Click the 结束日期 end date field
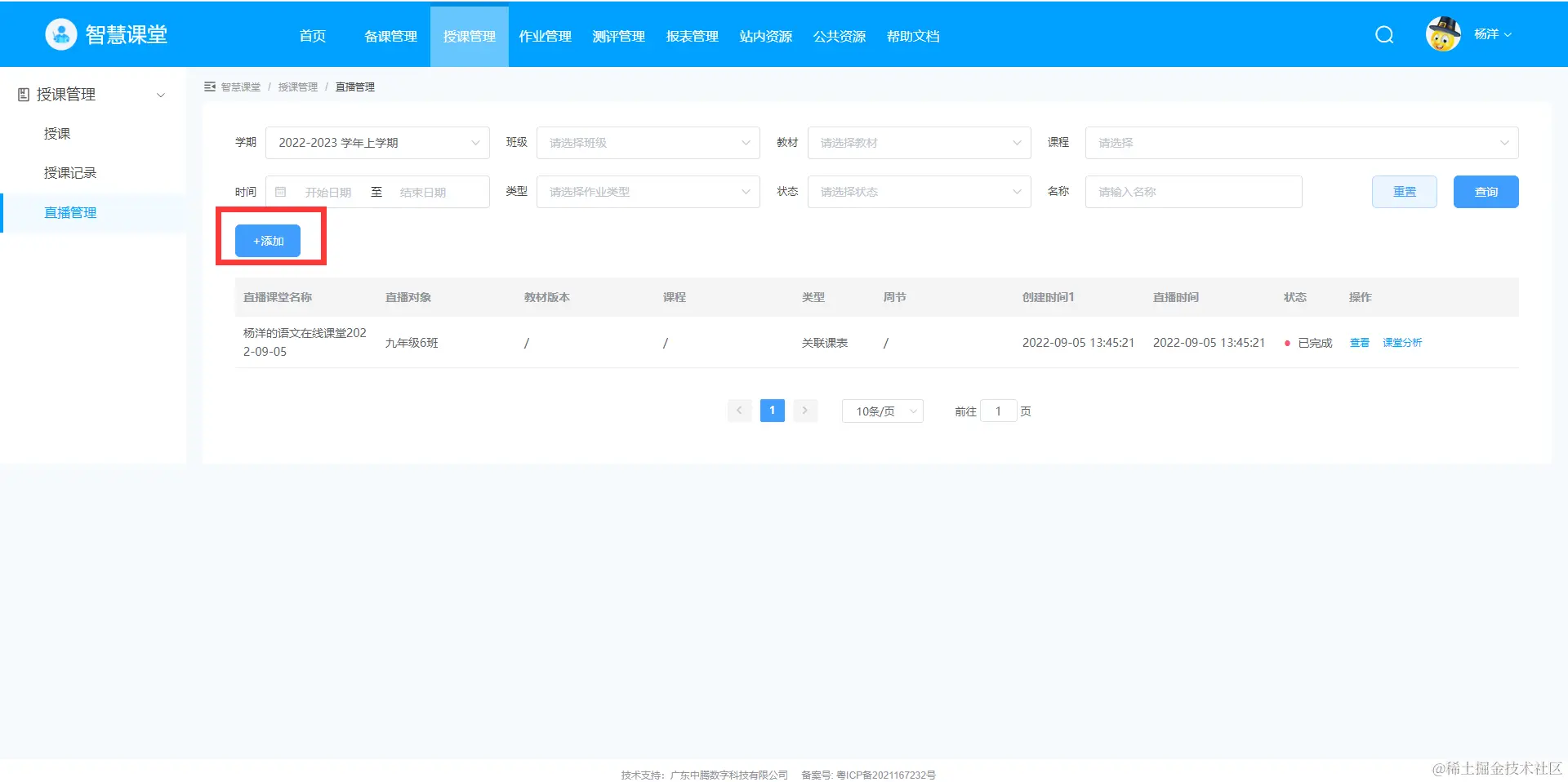This screenshot has height=782, width=1568. point(423,193)
